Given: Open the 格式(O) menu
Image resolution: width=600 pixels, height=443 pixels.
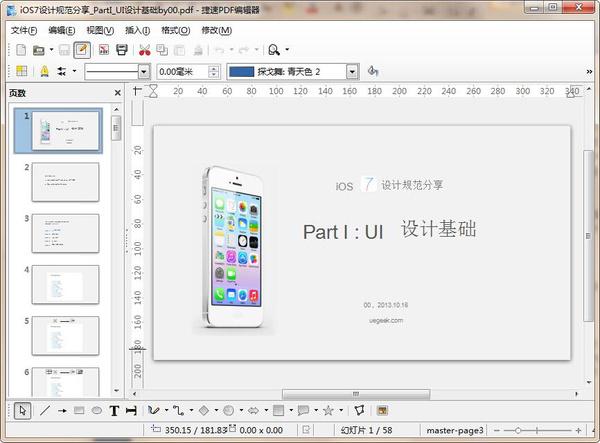Looking at the screenshot, I should pos(175,31).
